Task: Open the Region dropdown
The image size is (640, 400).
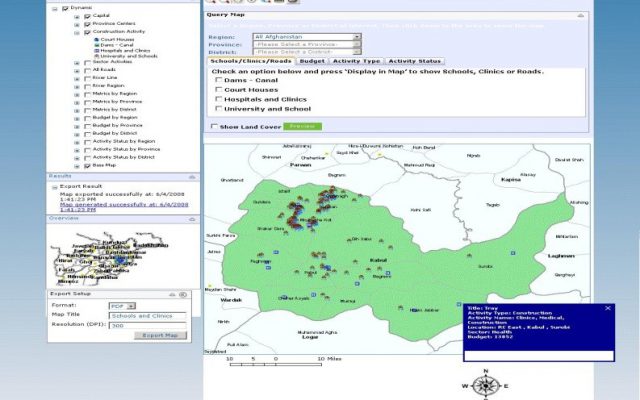Action: click(x=357, y=37)
